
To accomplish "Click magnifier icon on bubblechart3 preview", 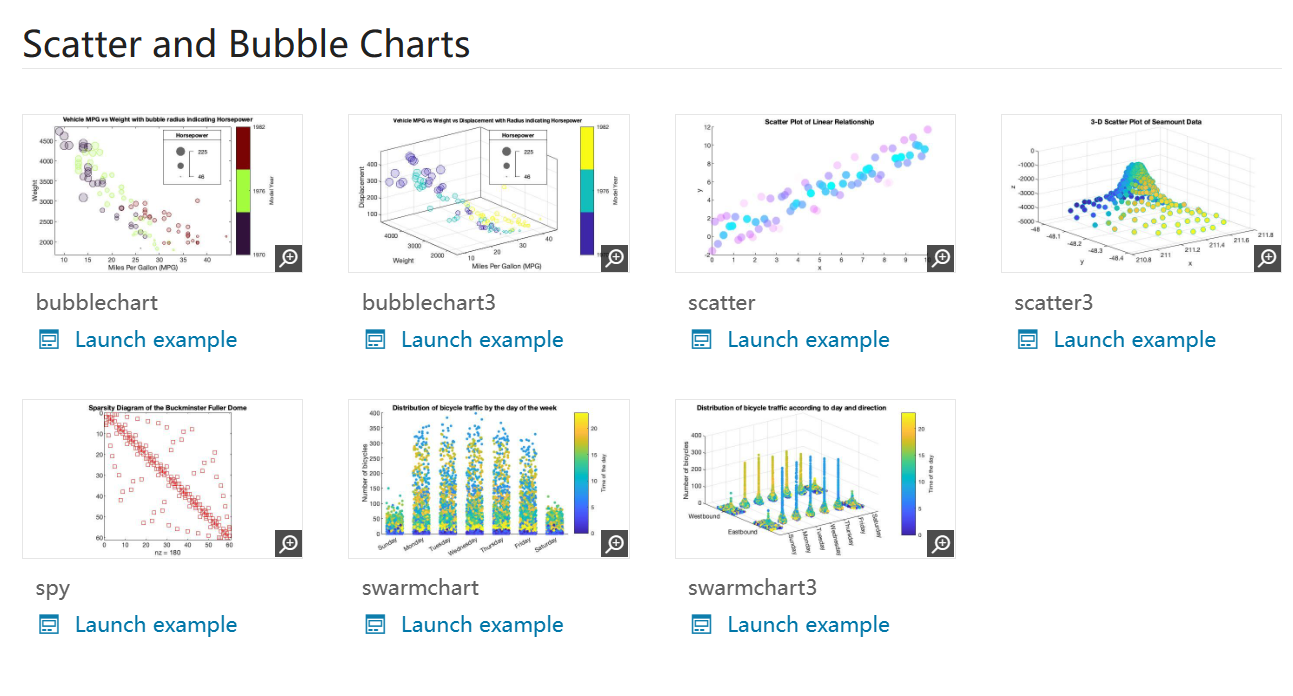I will coord(615,258).
